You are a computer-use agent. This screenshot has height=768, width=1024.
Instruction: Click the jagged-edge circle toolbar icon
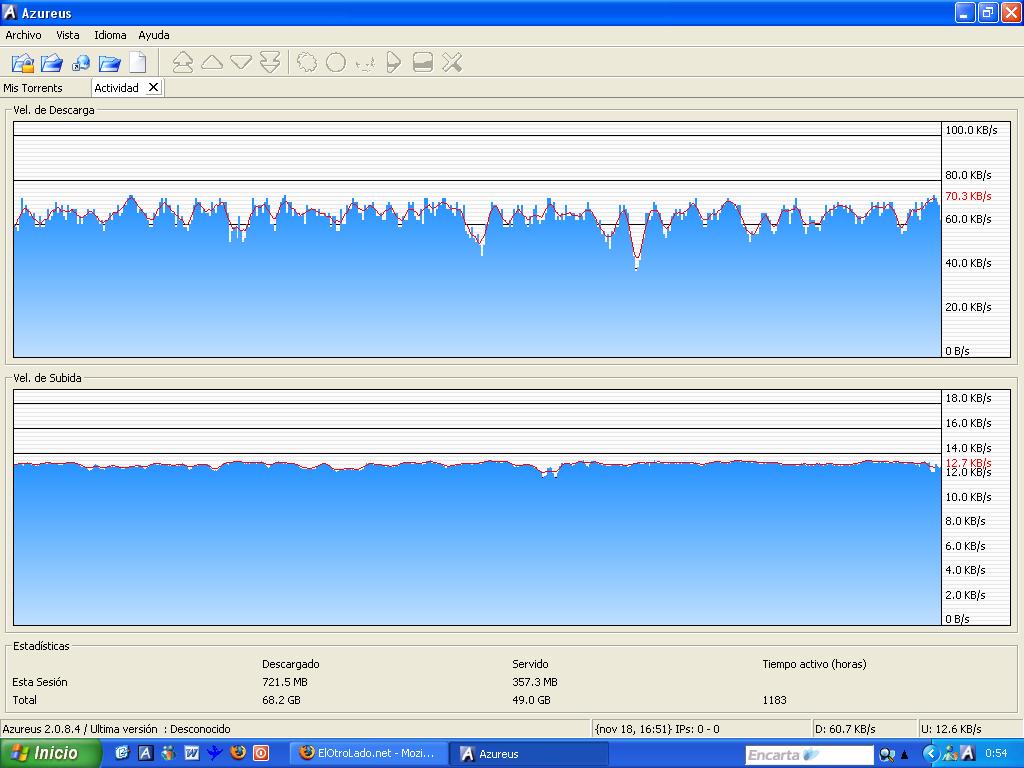(x=307, y=63)
